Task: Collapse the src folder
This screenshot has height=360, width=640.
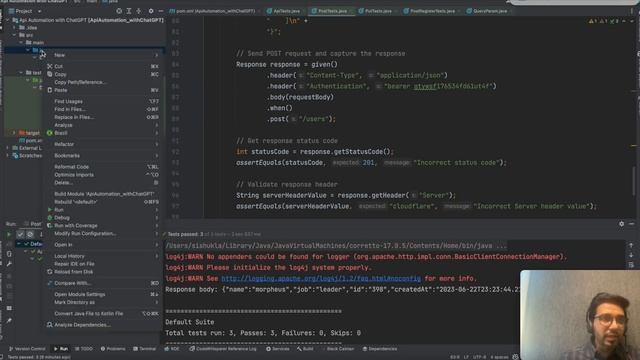Action: pyautogui.click(x=15, y=35)
